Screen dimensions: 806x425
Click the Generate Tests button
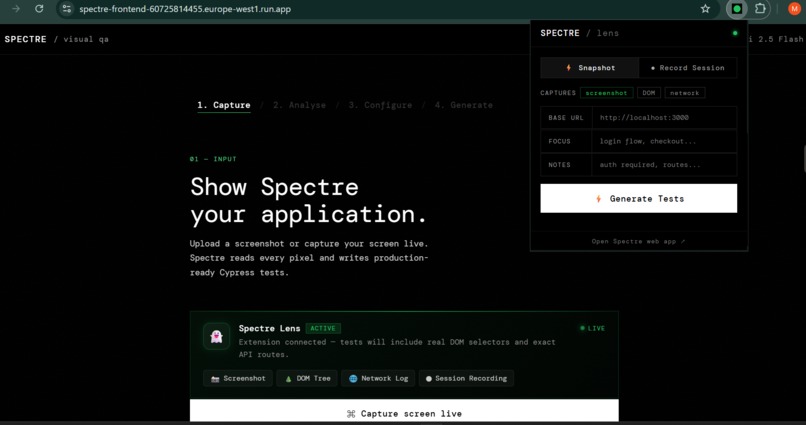tap(638, 198)
